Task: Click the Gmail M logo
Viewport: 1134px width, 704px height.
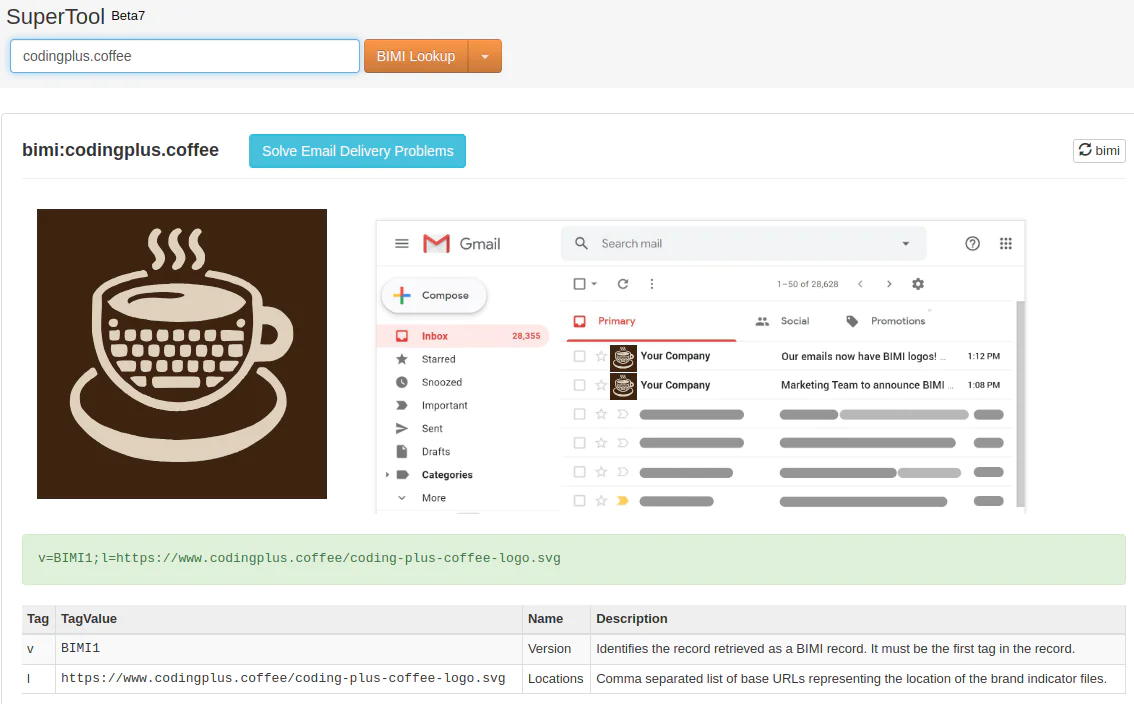Action: point(436,244)
